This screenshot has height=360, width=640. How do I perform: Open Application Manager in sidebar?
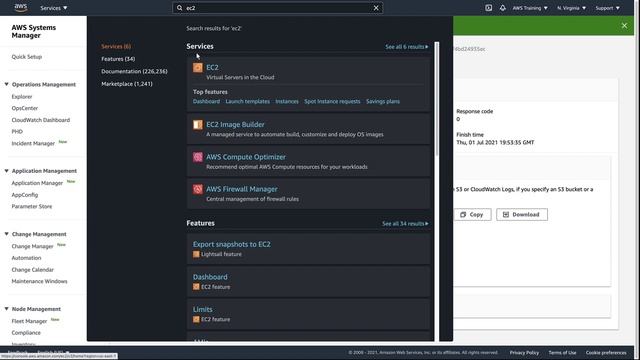pos(37,183)
